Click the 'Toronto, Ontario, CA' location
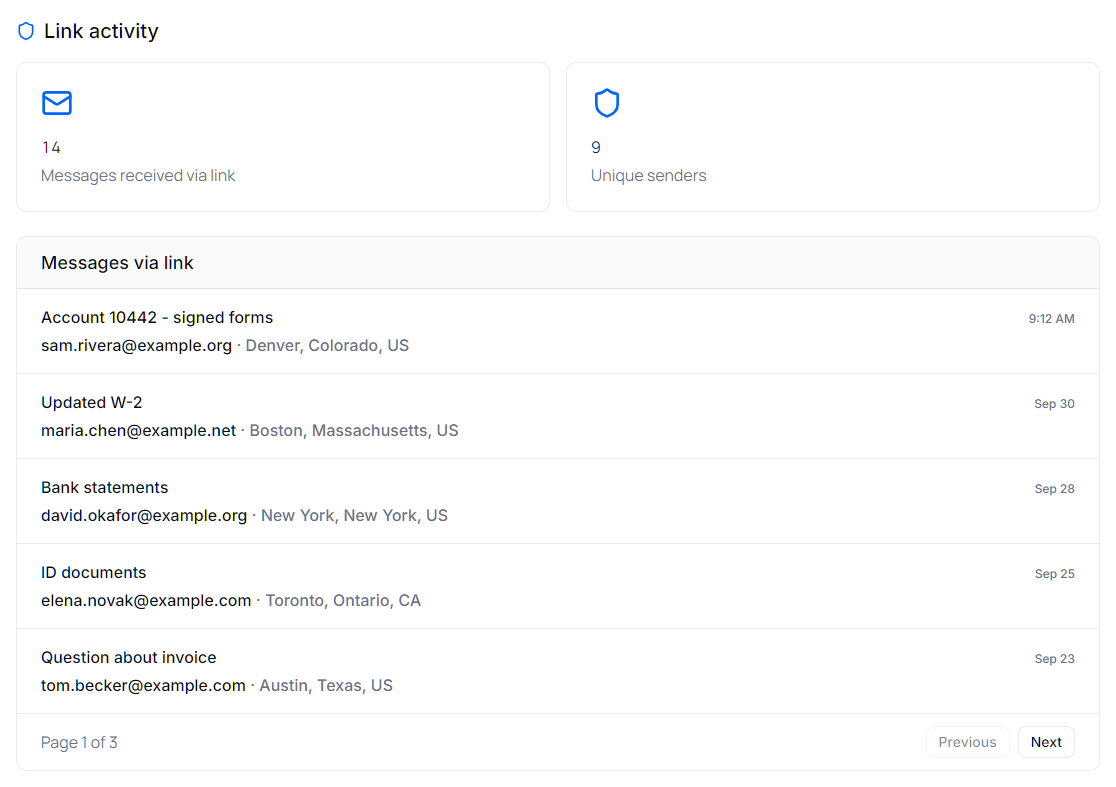Screen dimensions: 1116x787 click(x=343, y=601)
